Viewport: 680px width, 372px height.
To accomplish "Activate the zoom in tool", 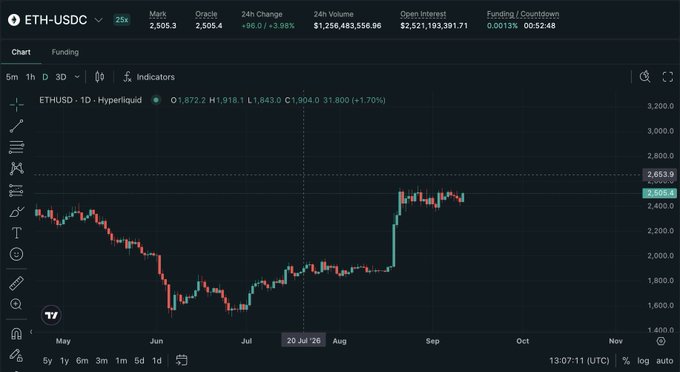I will (16, 304).
